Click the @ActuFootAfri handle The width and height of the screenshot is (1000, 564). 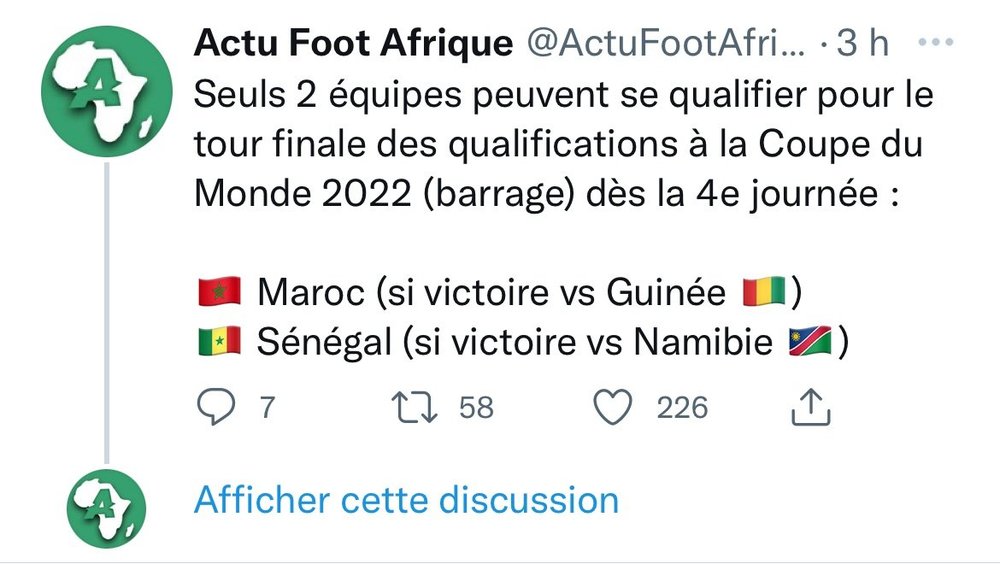pos(664,43)
